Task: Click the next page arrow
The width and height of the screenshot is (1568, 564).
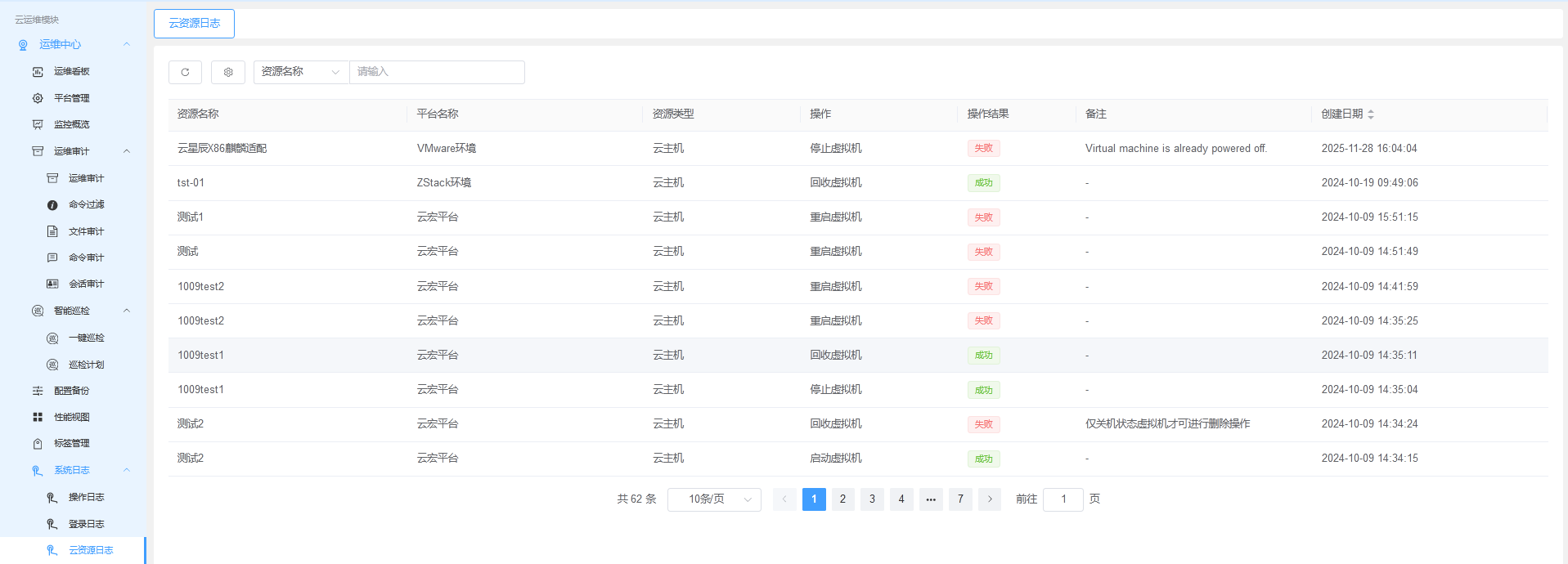Action: tap(990, 499)
